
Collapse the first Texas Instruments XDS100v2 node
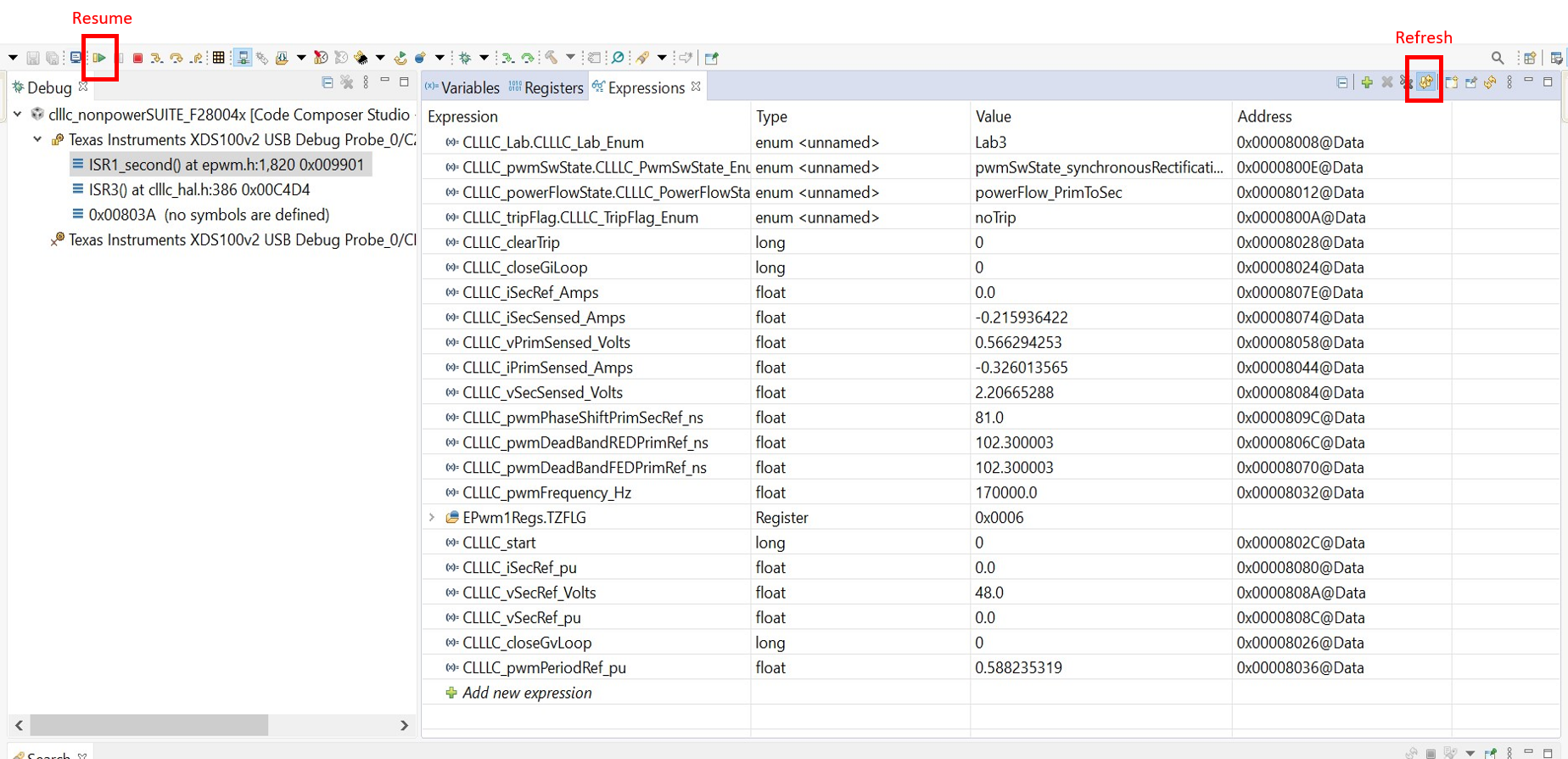pyautogui.click(x=38, y=139)
